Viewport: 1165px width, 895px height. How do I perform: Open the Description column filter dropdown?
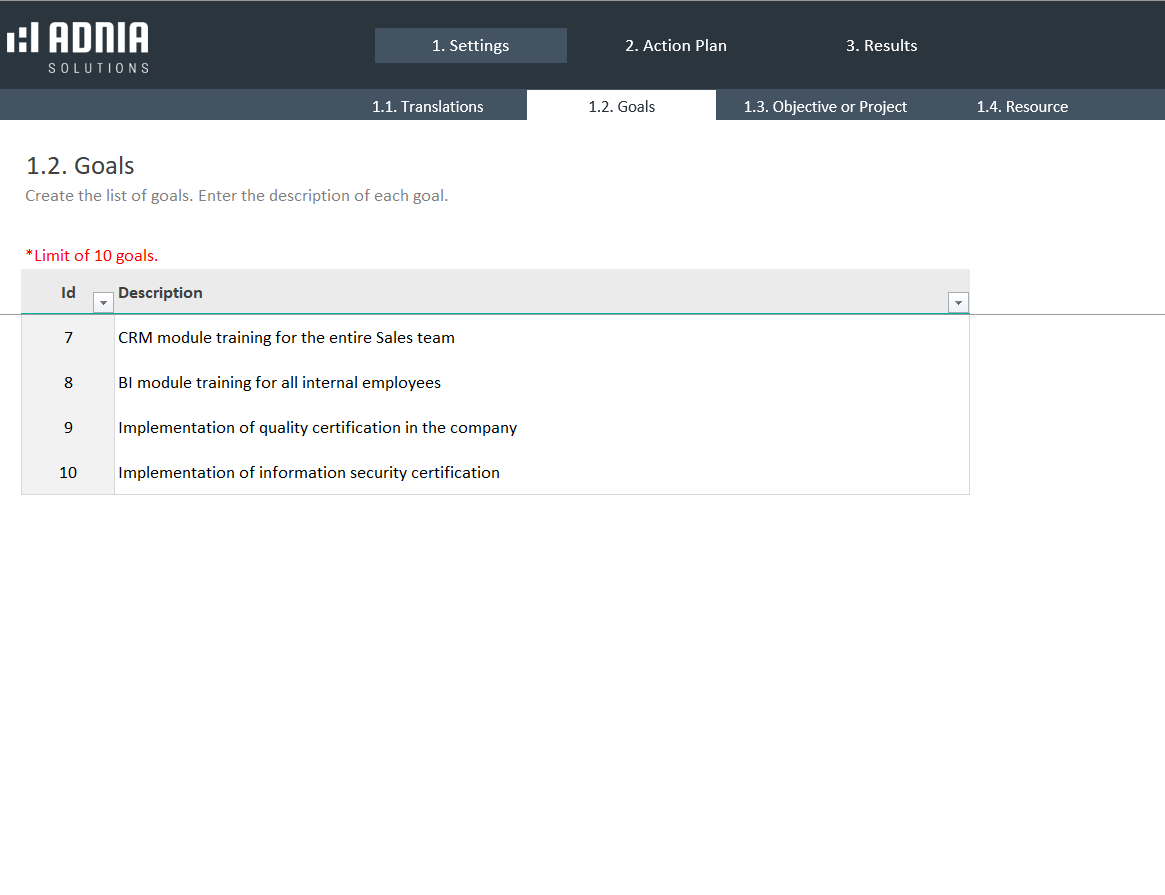click(x=958, y=303)
